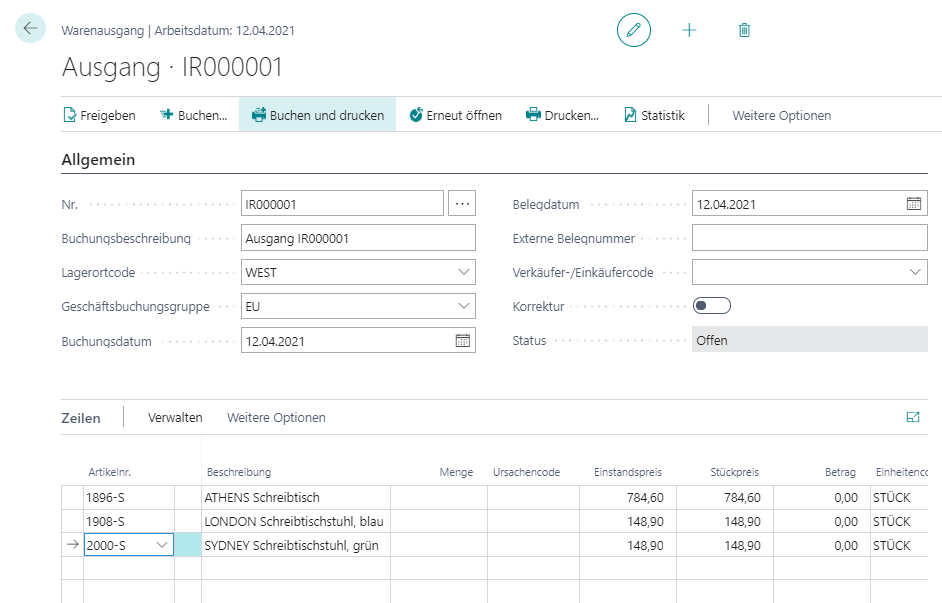The image size is (942, 603).
Task: Click Artikelnr. column header
Action: [109, 472]
